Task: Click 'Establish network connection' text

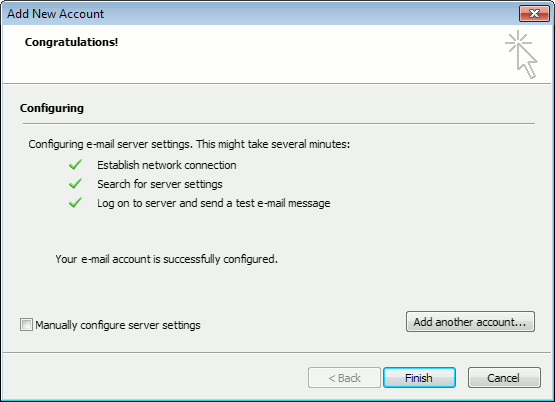Action: (x=167, y=165)
